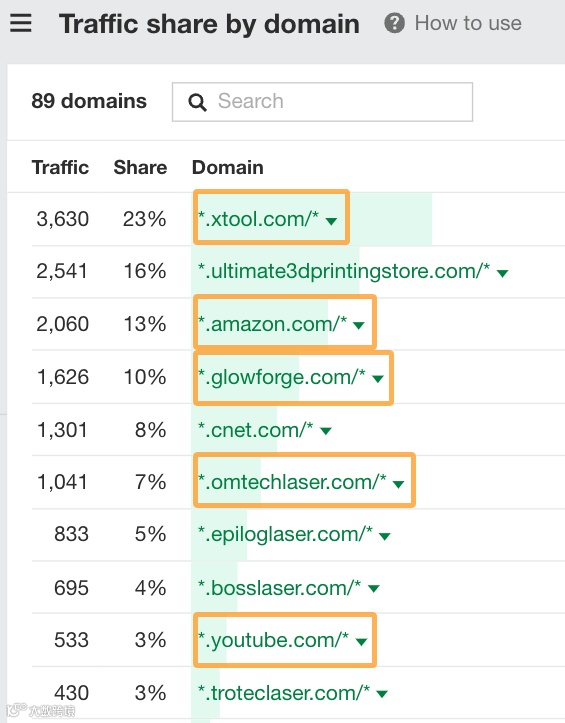This screenshot has height=723, width=565.
Task: Open the *.ultimate3dprintingstore.com/* link
Action: (x=344, y=271)
